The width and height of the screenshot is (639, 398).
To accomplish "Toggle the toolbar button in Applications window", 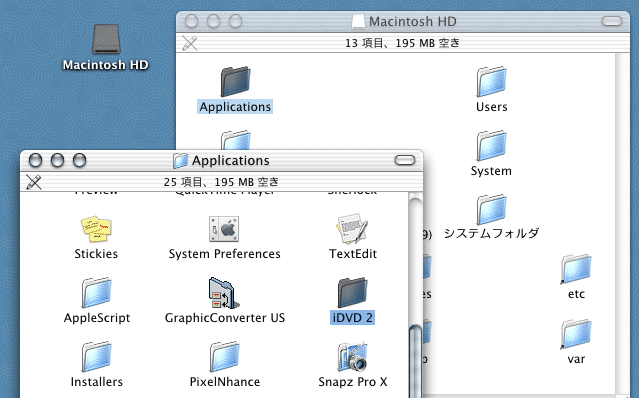I will [405, 160].
